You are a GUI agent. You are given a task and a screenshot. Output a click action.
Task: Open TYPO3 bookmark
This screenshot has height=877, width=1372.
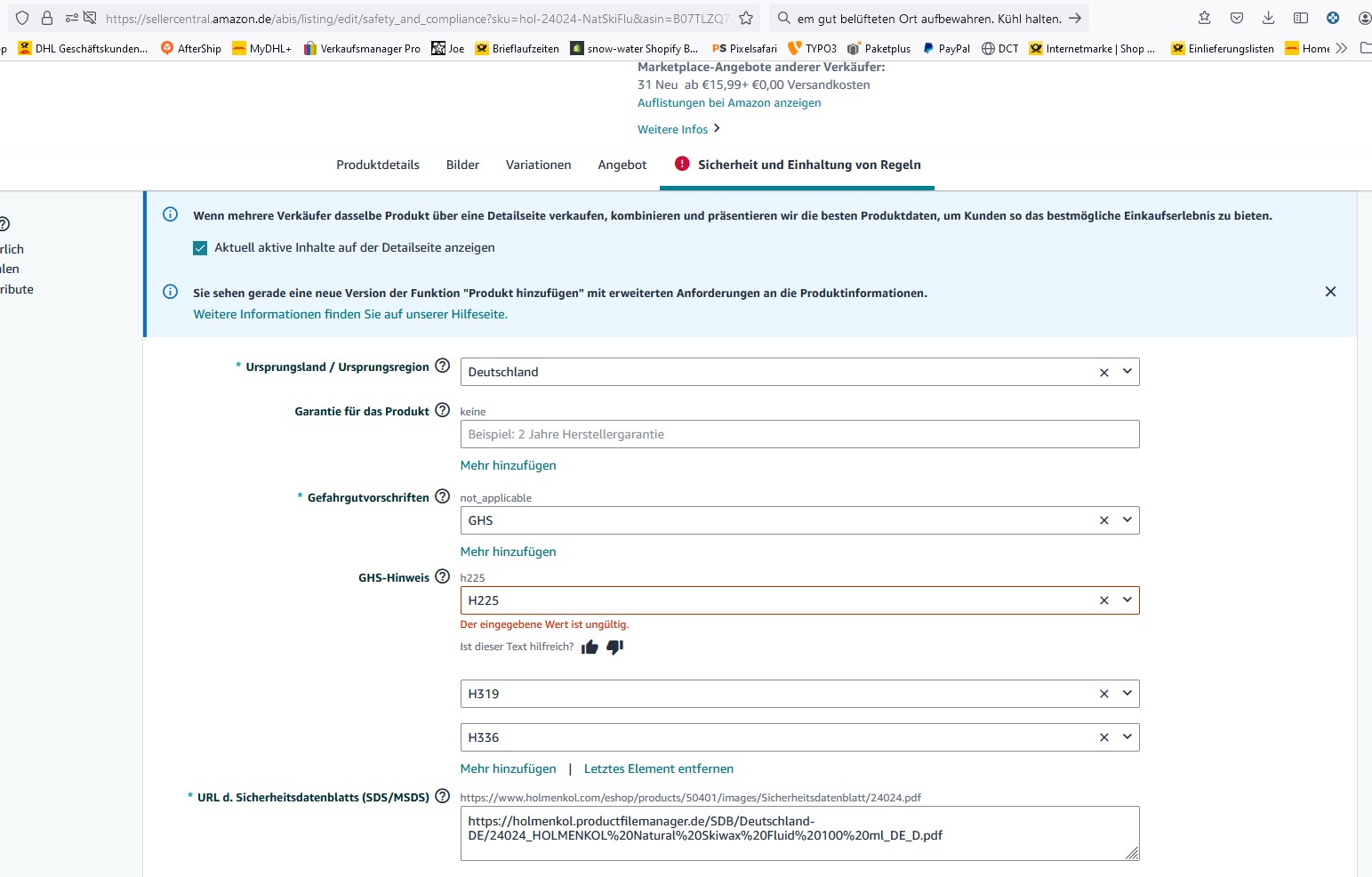pyautogui.click(x=813, y=48)
